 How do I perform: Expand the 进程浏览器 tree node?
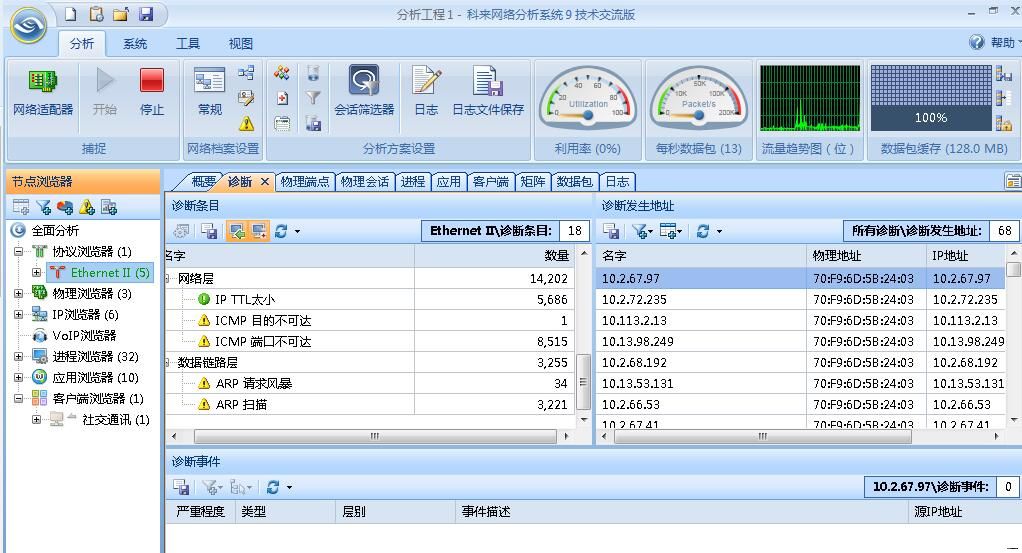click(x=18, y=357)
